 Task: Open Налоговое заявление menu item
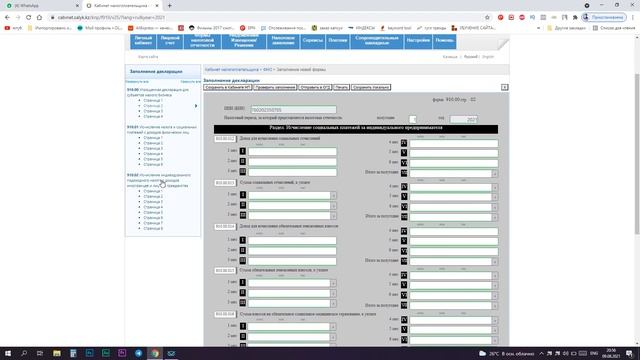(283, 41)
